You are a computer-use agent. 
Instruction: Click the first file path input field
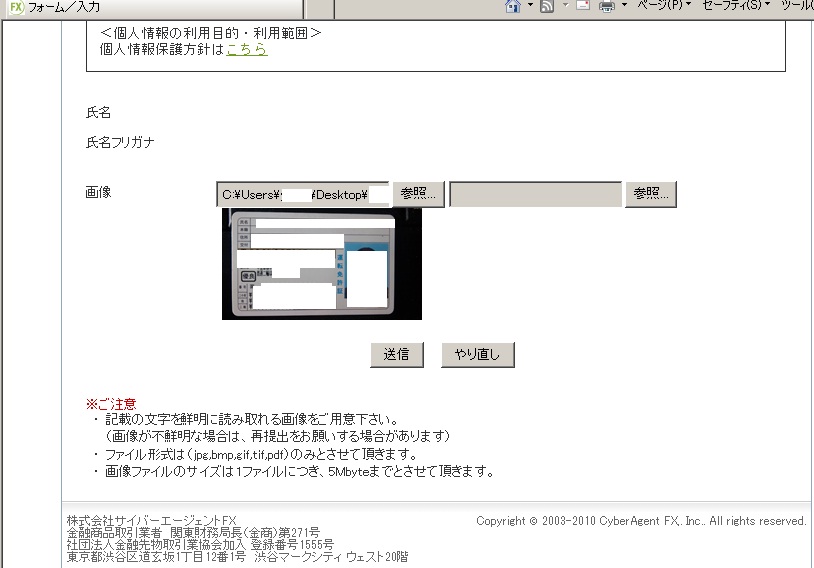302,194
